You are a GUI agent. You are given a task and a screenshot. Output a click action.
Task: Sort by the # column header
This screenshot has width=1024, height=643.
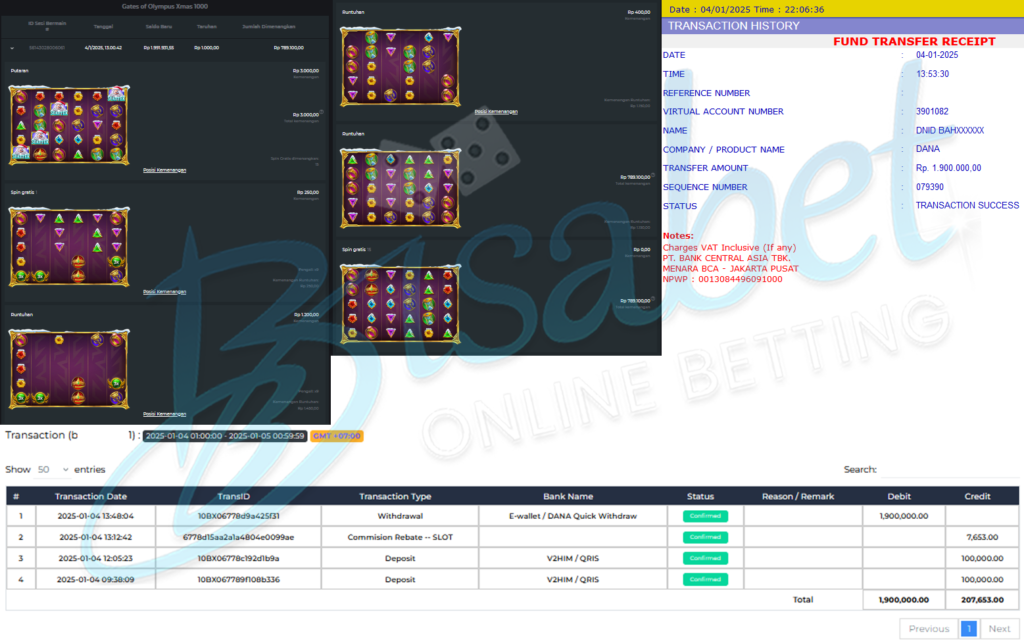tap(16, 496)
